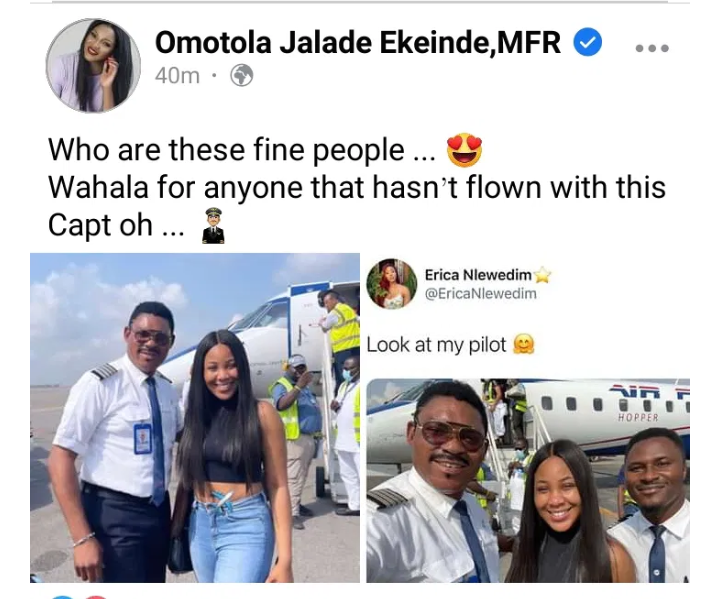The image size is (720, 599).
Task: Open Omotola's circular profile picture
Action: 93,66
